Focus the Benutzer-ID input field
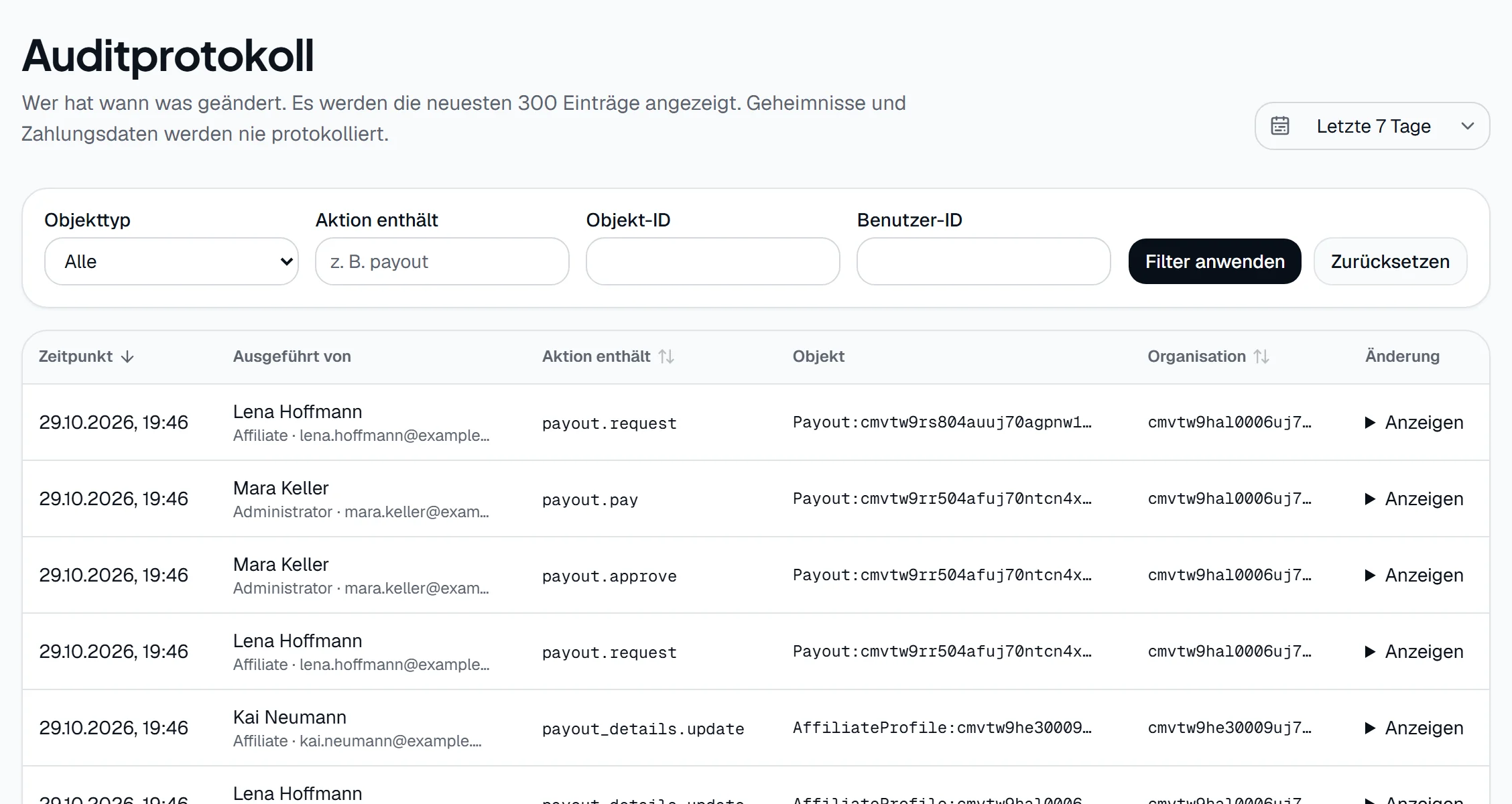1512x804 pixels. 984,261
